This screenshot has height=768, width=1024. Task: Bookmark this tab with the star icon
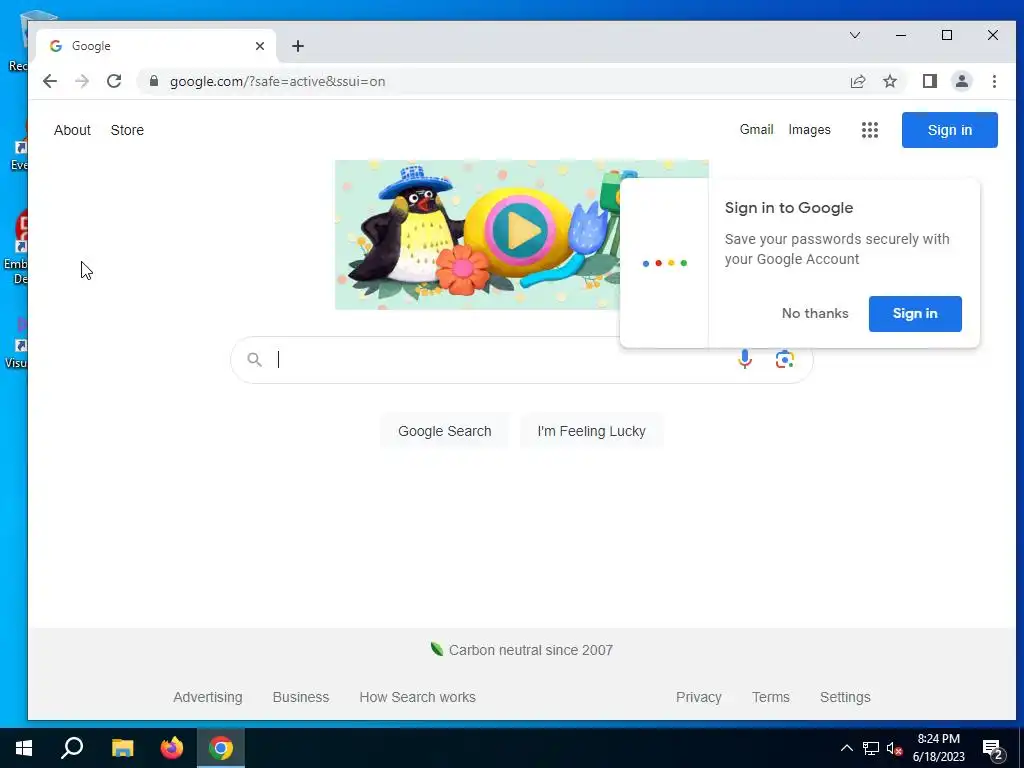(889, 81)
